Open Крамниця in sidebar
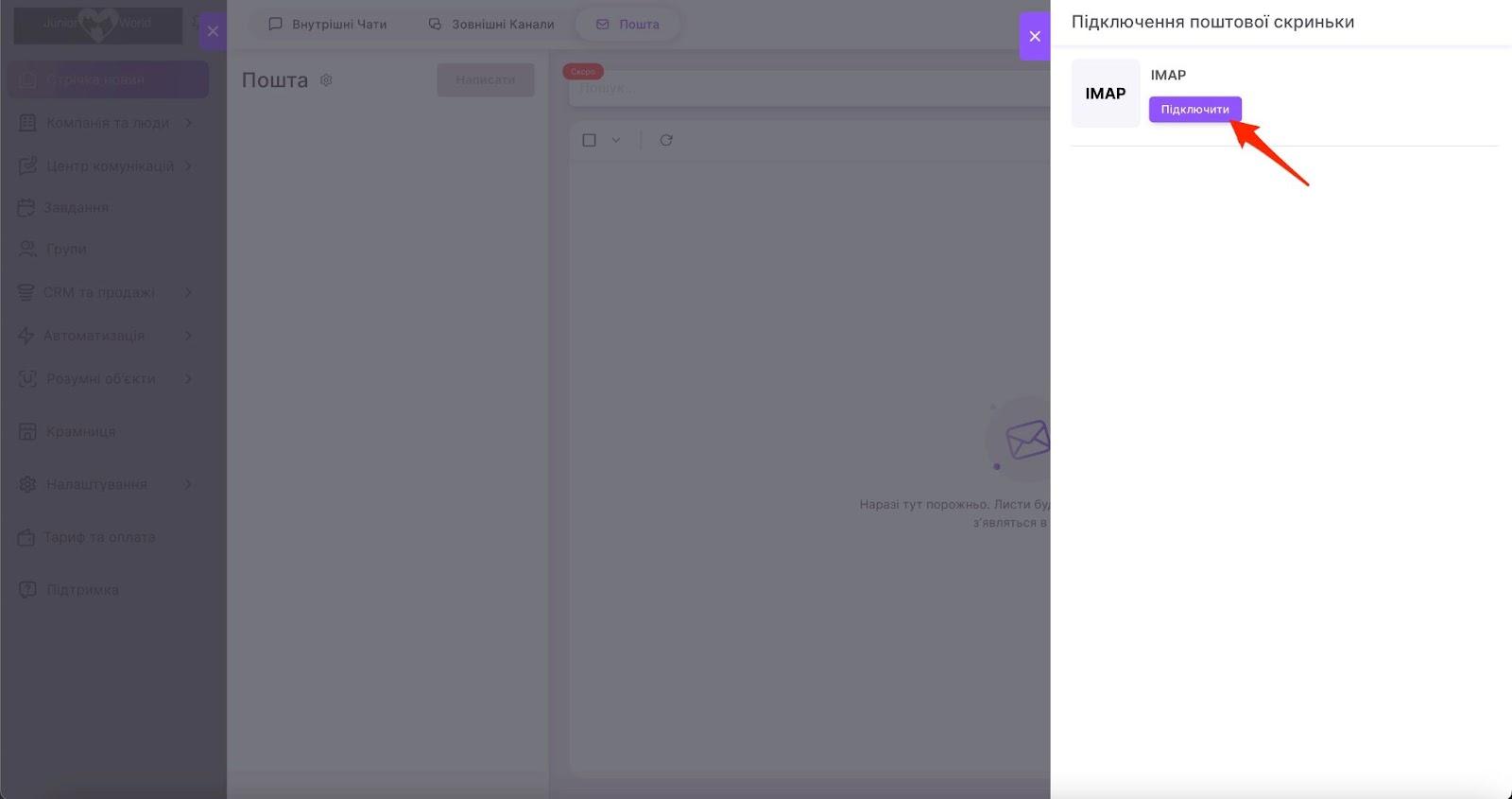This screenshot has width=1512, height=799. coord(108,431)
